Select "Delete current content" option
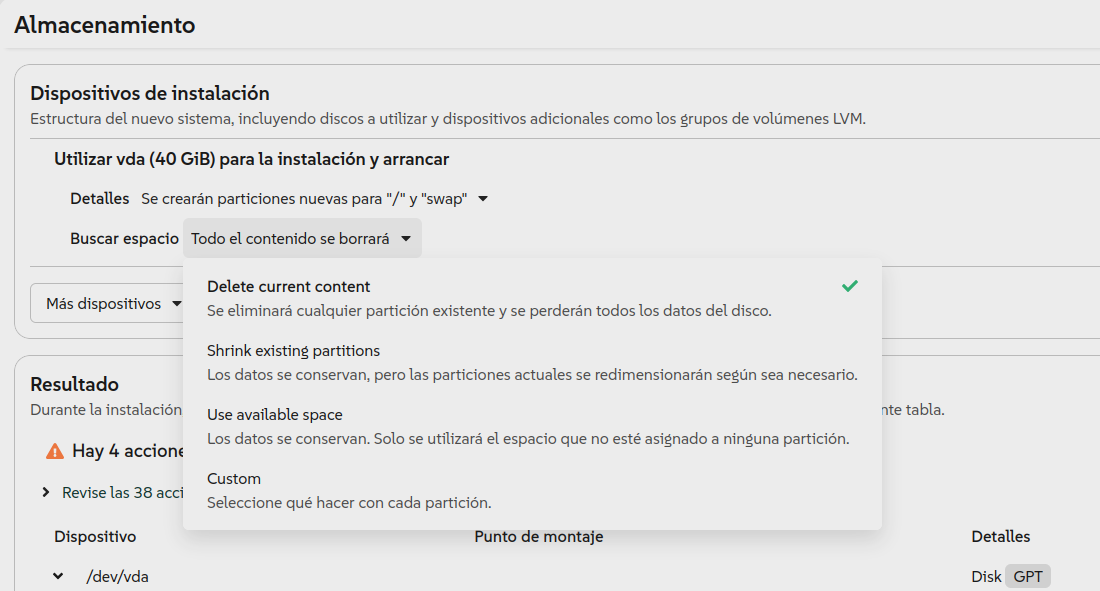This screenshot has height=591, width=1100. pyautogui.click(x=288, y=286)
